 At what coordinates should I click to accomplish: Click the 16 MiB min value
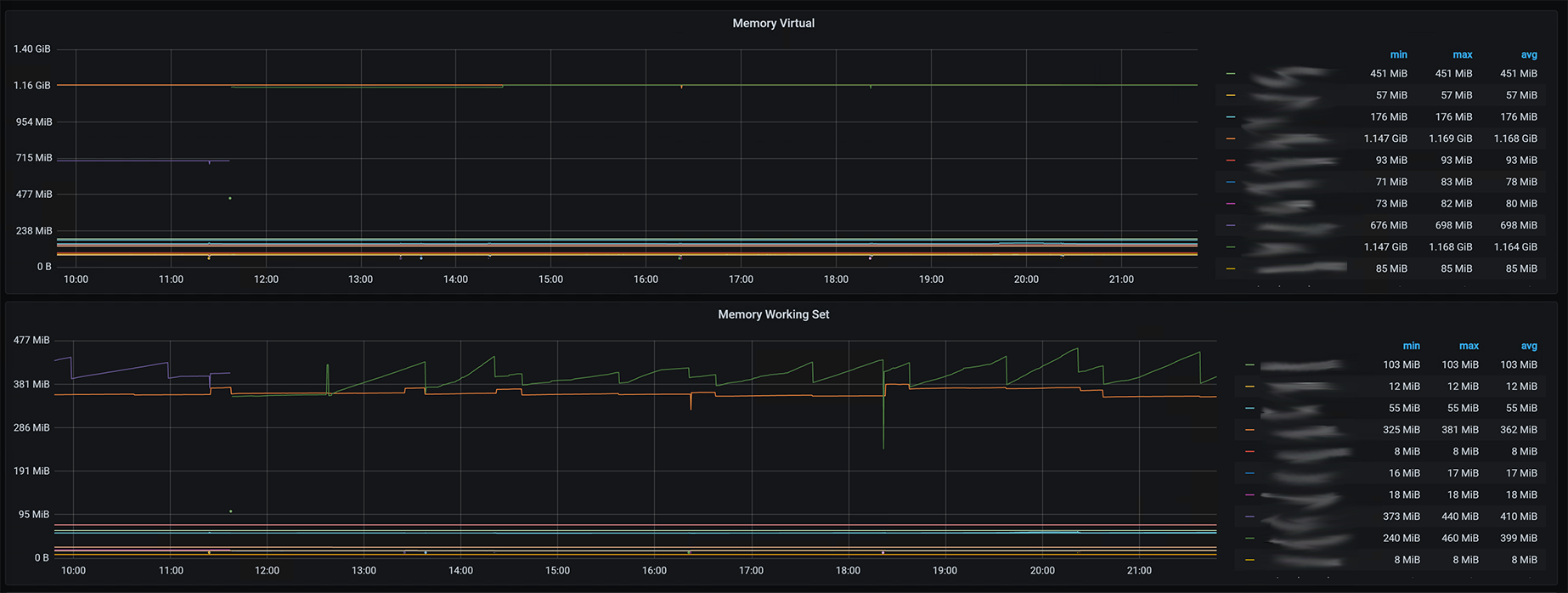pyautogui.click(x=1404, y=473)
